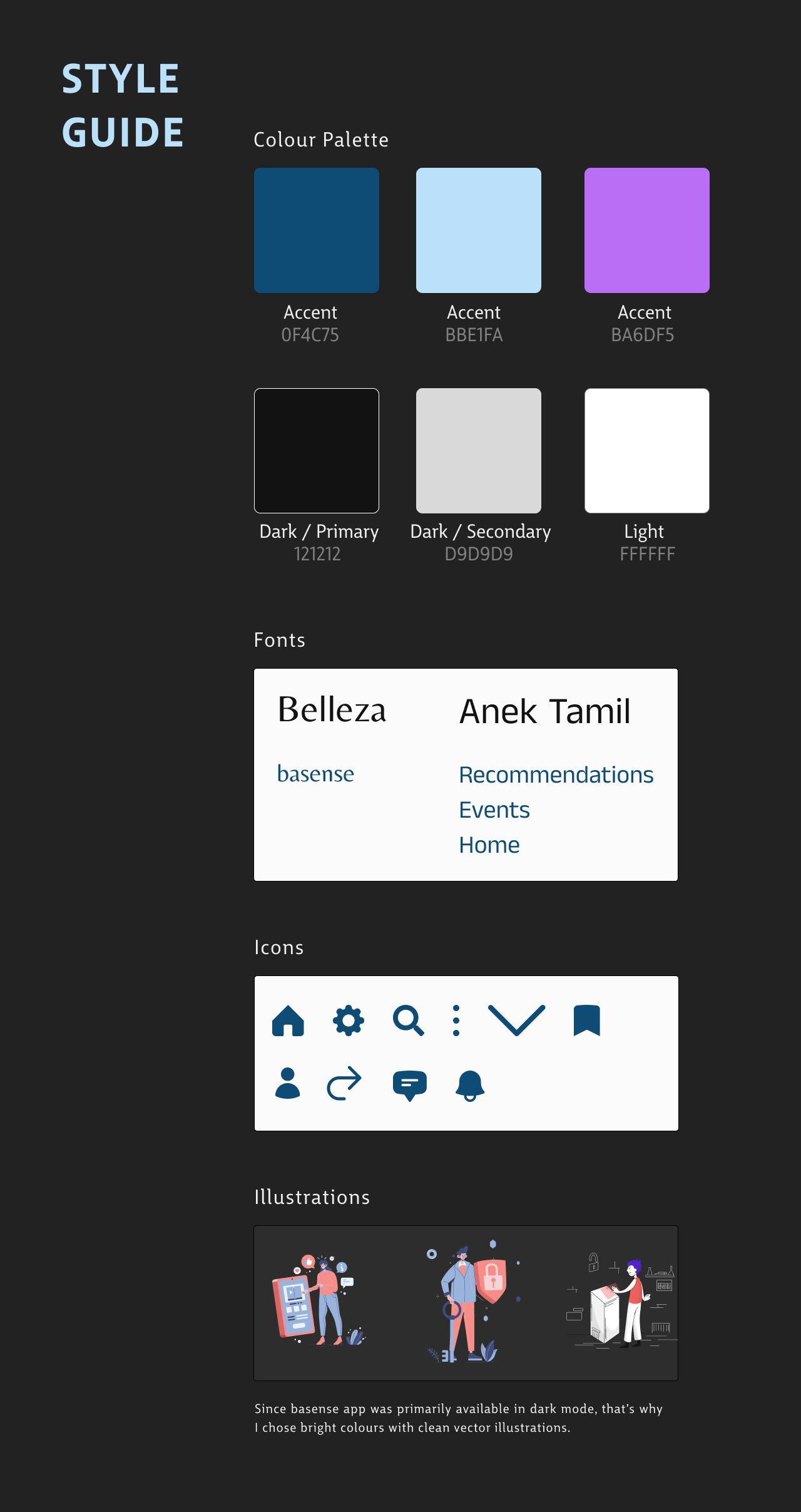
Task: Click the bookmark icon
Action: [587, 1021]
